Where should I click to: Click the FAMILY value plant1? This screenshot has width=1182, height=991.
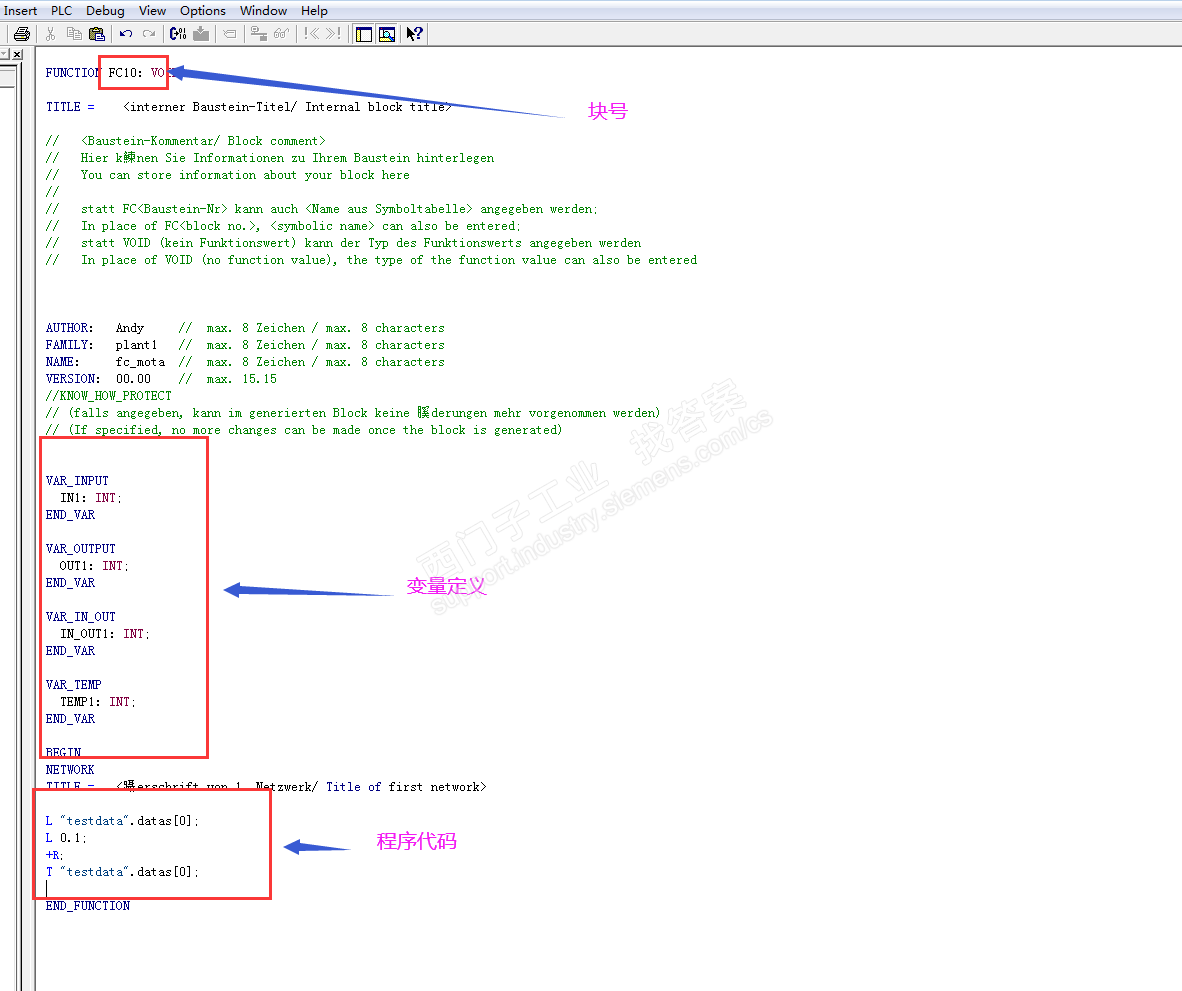click(136, 345)
